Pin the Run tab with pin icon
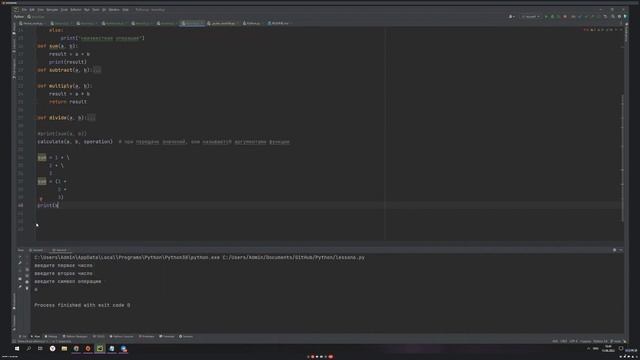The height and width of the screenshot is (360, 640). [x=20, y=287]
